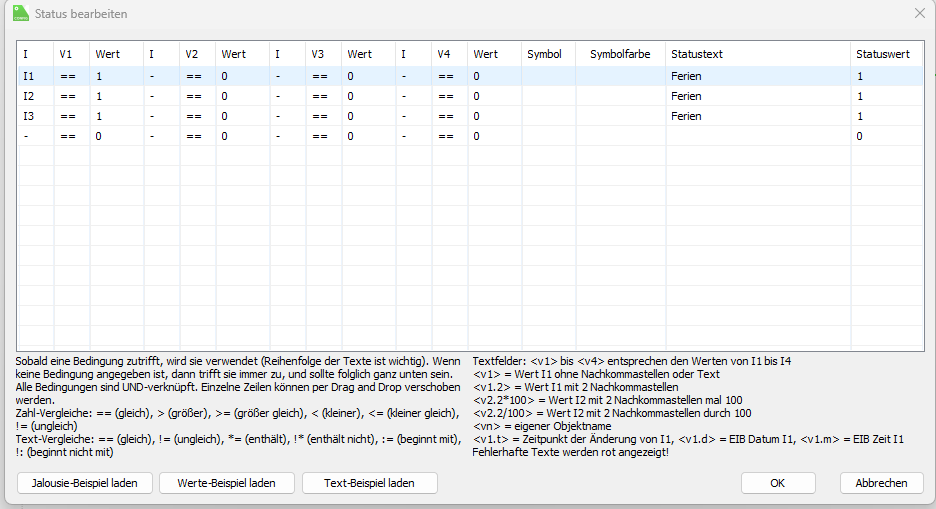
Task: Click the first column I header
Action: coord(36,54)
